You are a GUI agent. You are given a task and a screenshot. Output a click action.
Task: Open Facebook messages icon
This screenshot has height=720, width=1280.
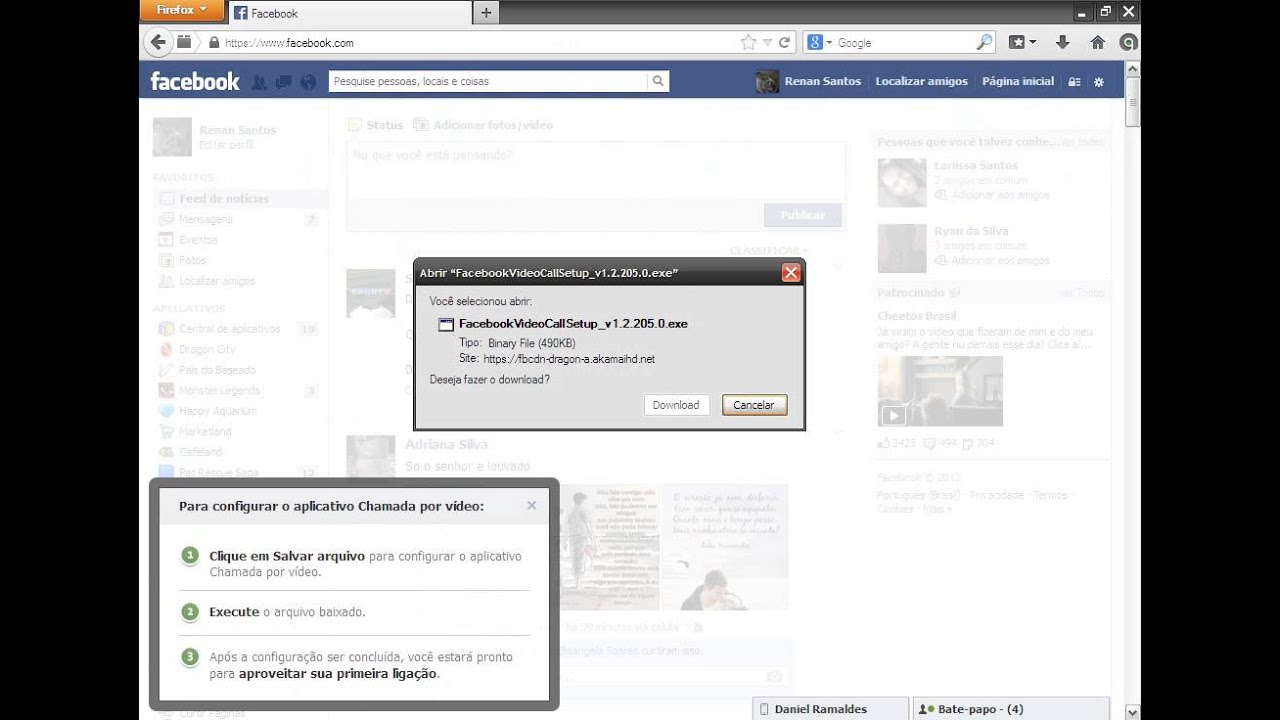point(283,82)
